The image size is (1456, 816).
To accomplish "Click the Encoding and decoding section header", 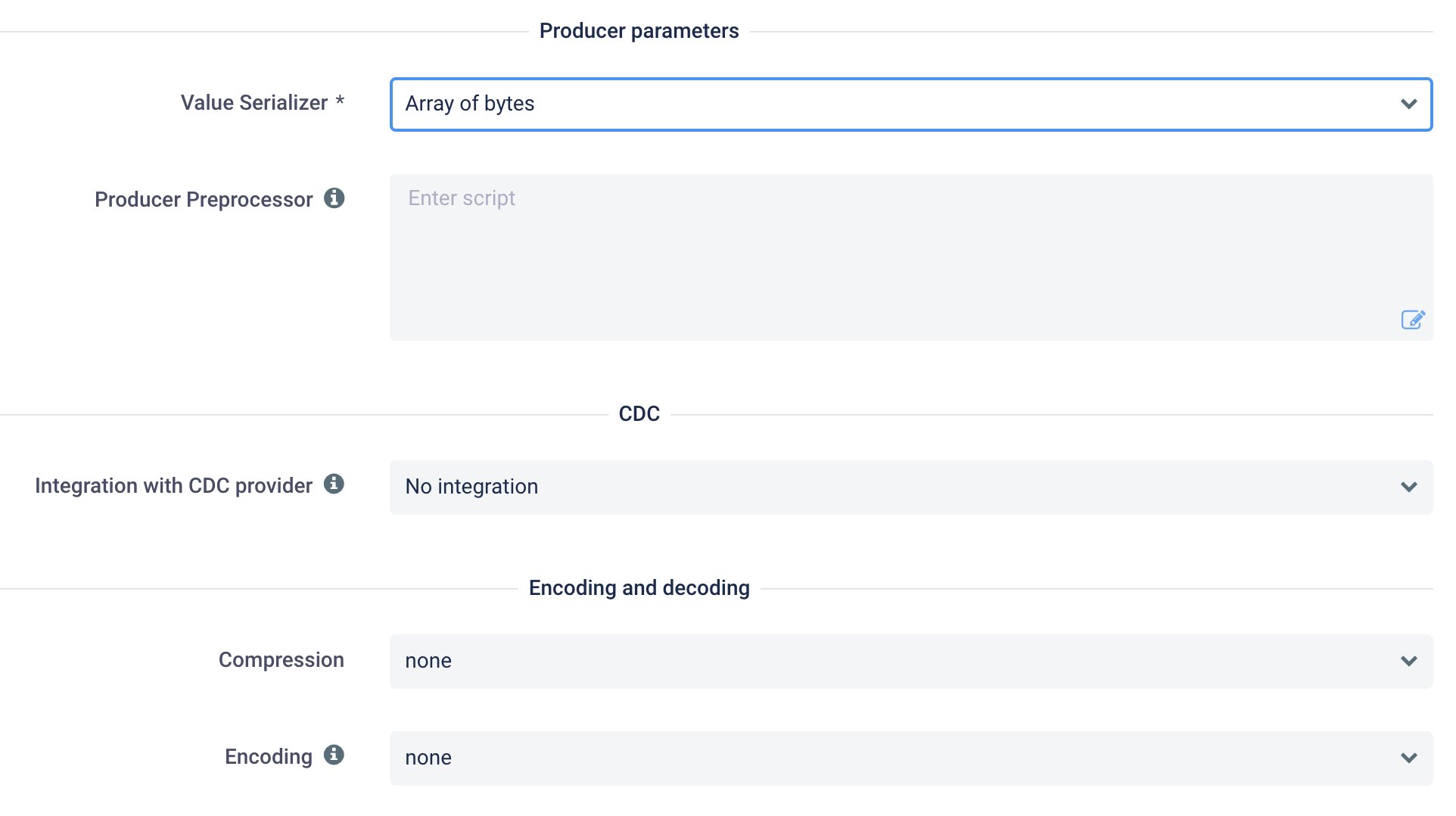I will coord(639,587).
